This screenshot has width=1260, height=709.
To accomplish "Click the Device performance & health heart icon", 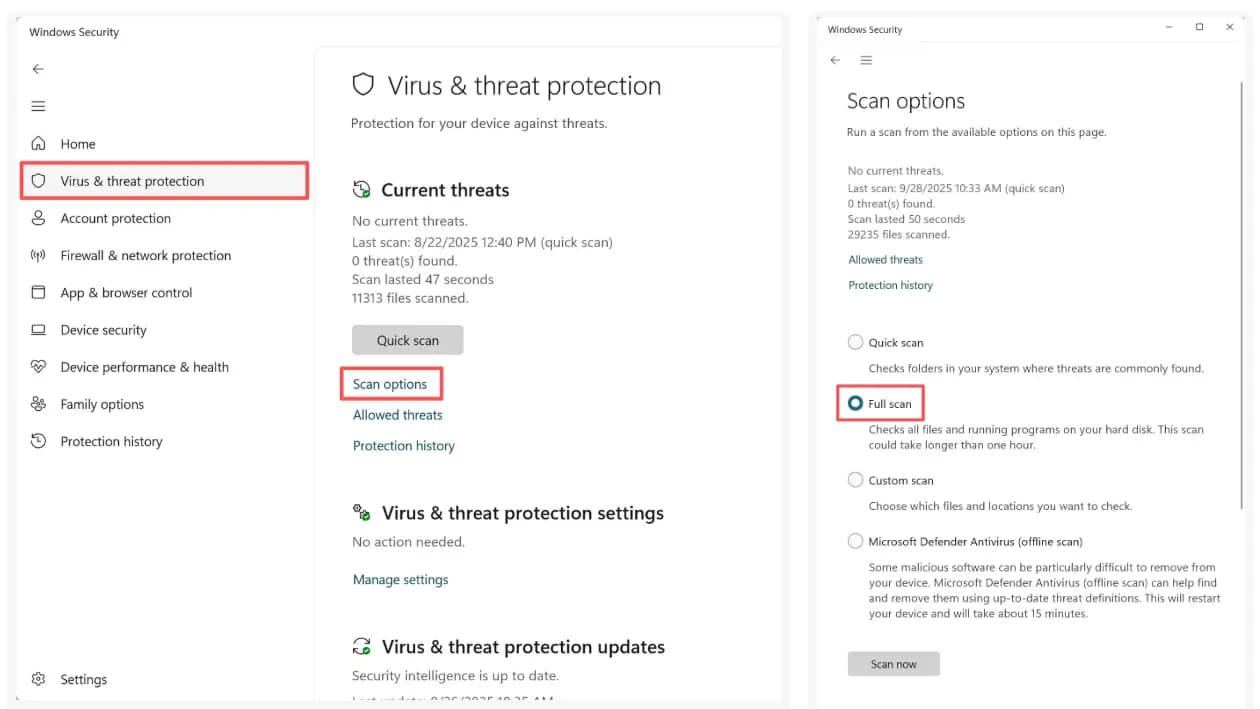I will (39, 367).
